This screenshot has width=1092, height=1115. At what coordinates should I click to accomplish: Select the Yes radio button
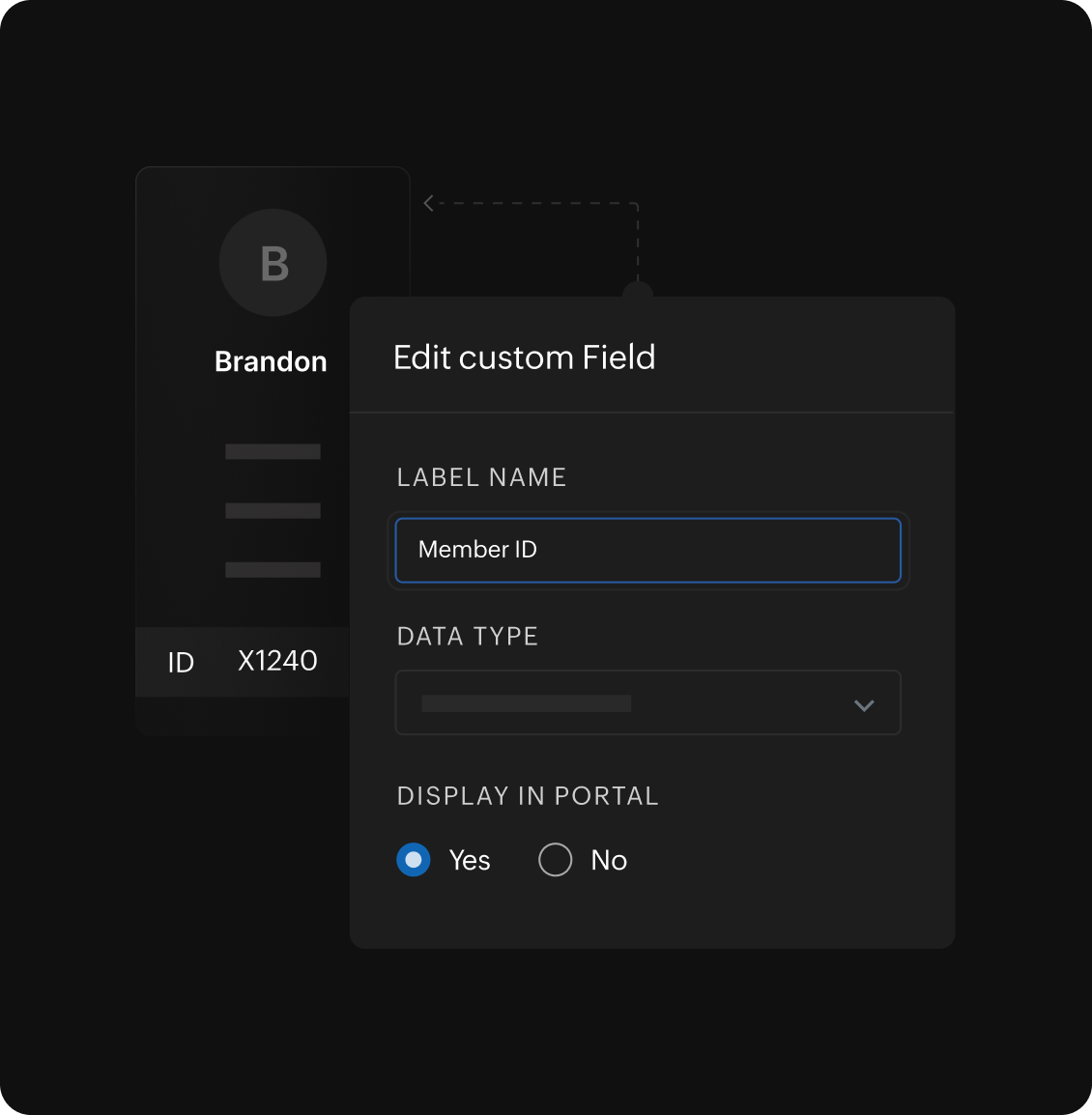414,860
